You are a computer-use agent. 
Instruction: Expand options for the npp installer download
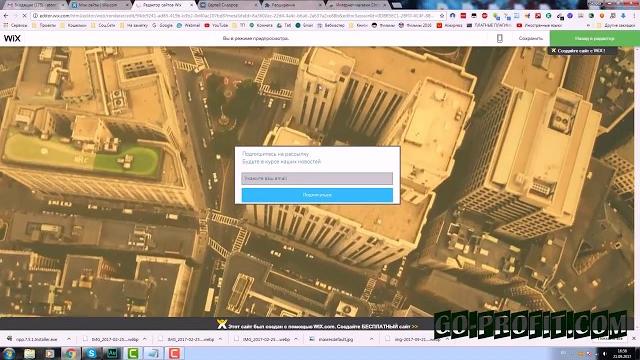click(69, 339)
